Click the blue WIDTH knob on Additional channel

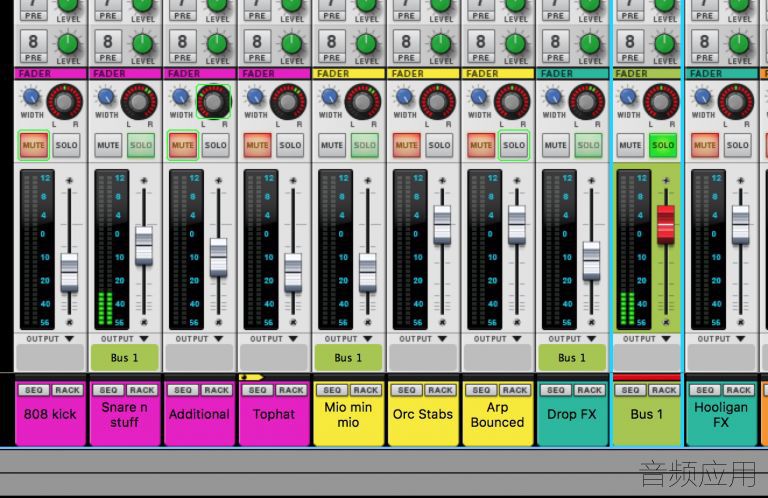[x=181, y=97]
